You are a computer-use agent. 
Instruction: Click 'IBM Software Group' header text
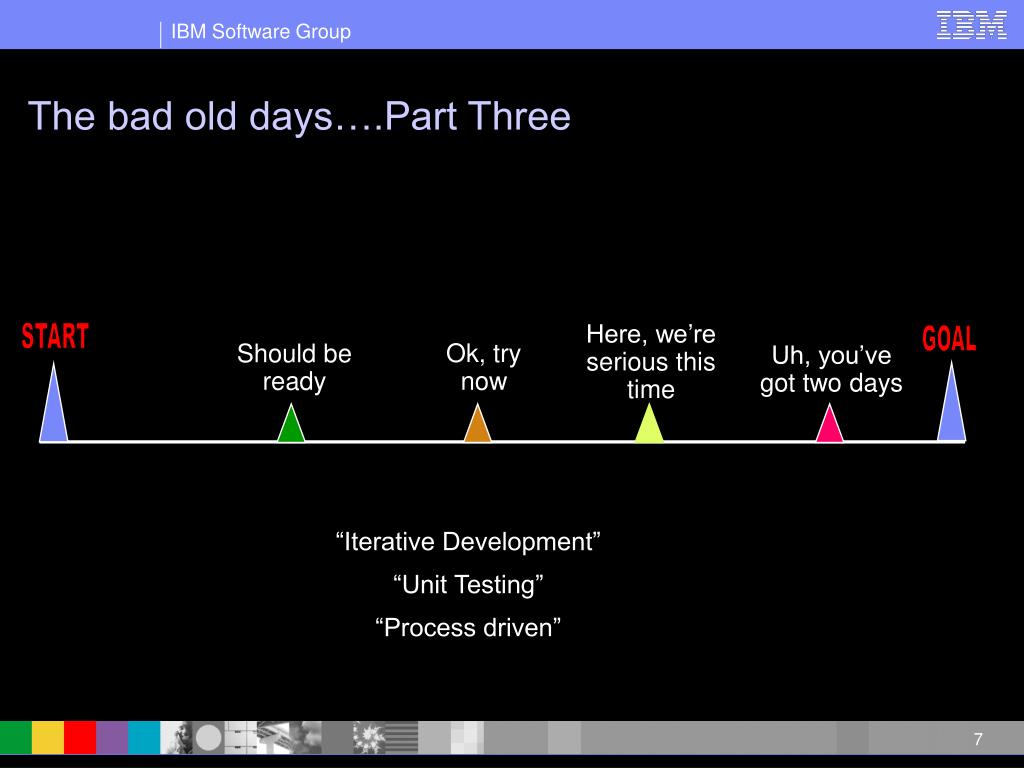pyautogui.click(x=261, y=31)
